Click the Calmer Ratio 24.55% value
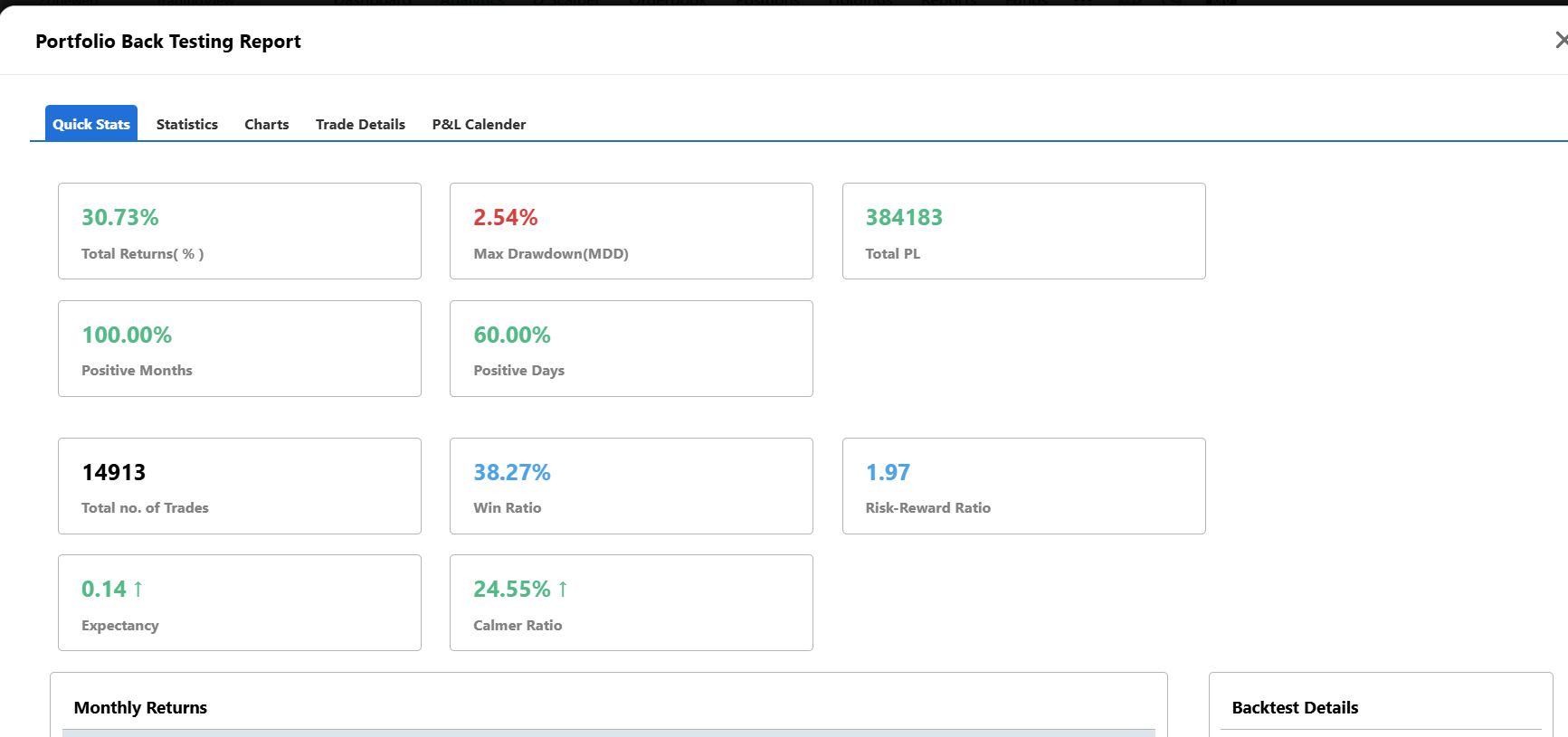 512,589
